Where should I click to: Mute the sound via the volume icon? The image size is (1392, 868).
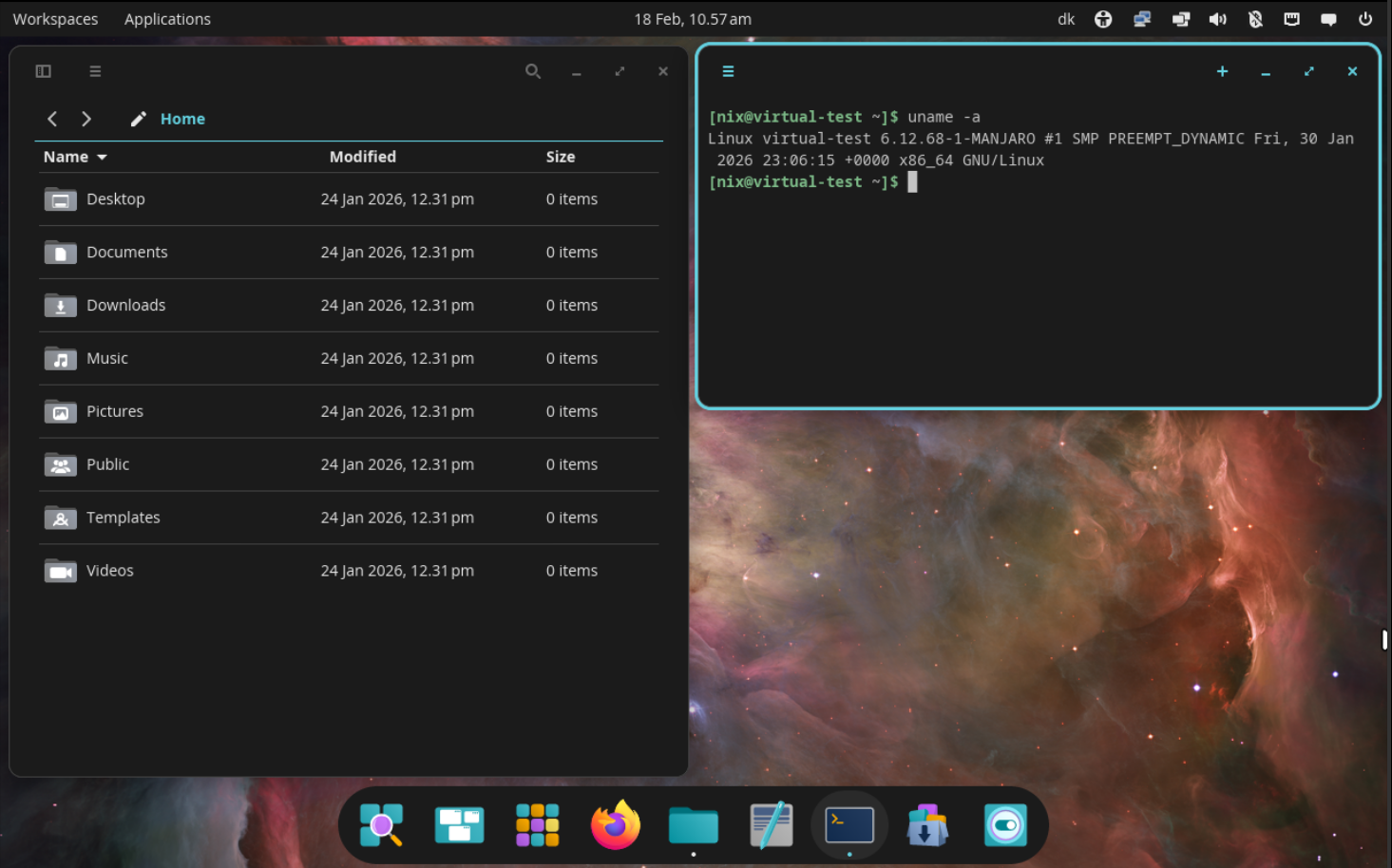coord(1217,18)
